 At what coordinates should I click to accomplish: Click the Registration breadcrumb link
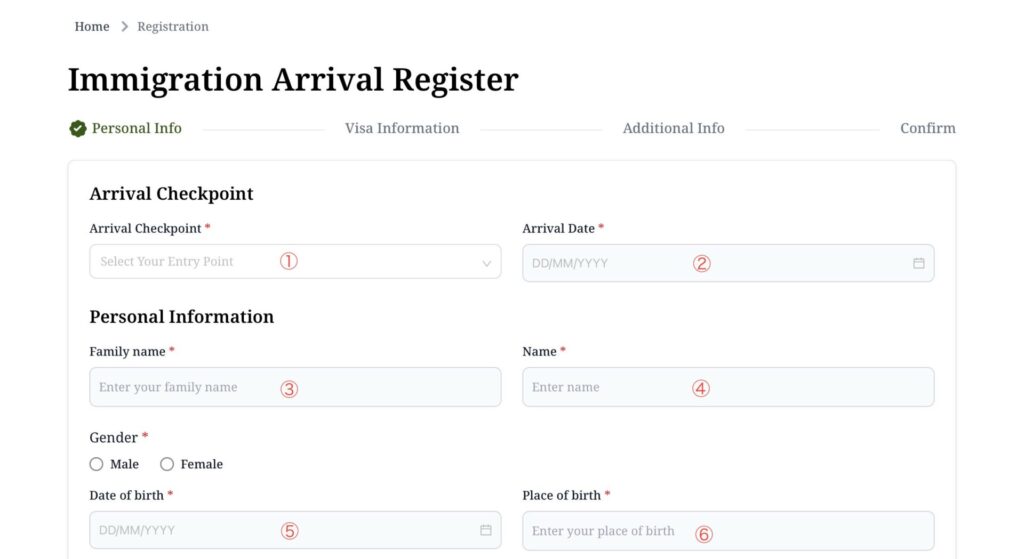(173, 27)
